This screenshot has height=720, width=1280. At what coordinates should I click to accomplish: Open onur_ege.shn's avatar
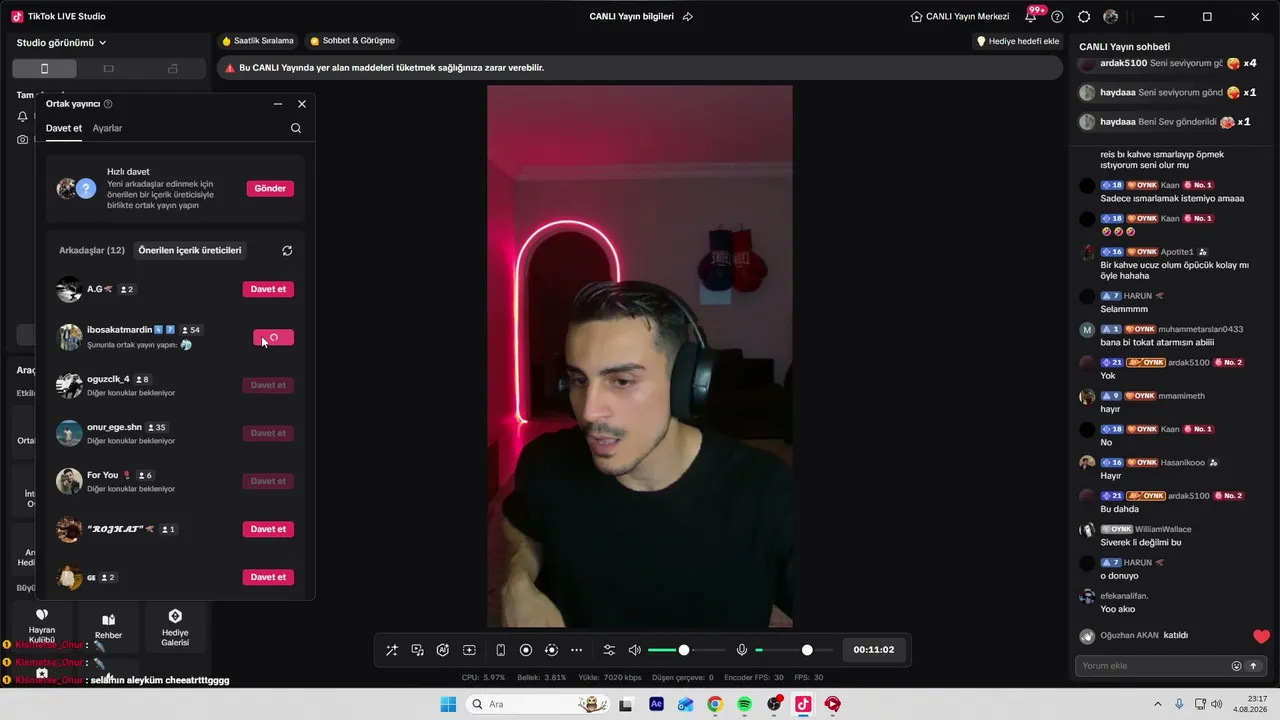click(x=69, y=433)
